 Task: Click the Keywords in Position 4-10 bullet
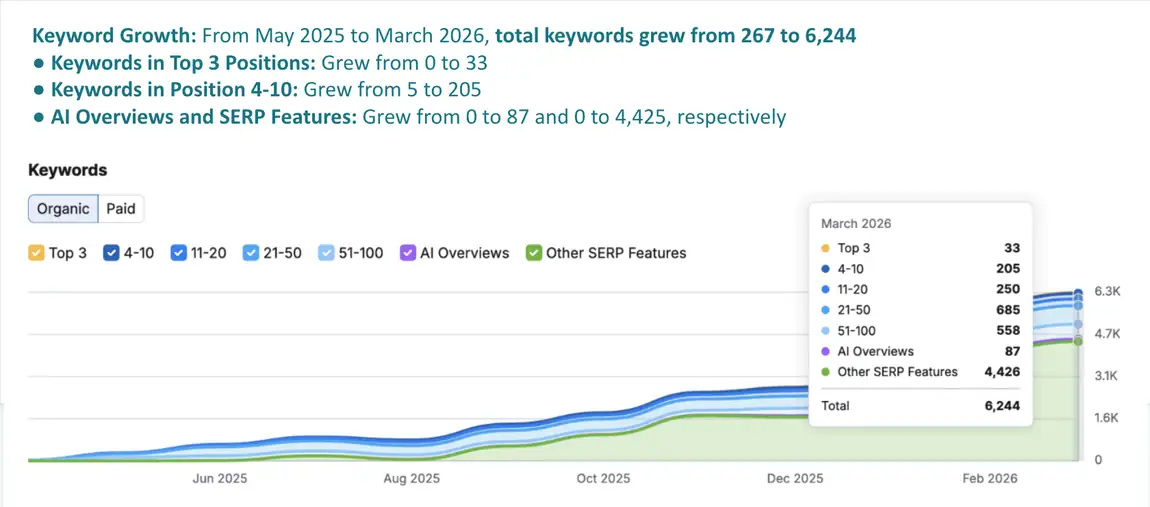[257, 90]
